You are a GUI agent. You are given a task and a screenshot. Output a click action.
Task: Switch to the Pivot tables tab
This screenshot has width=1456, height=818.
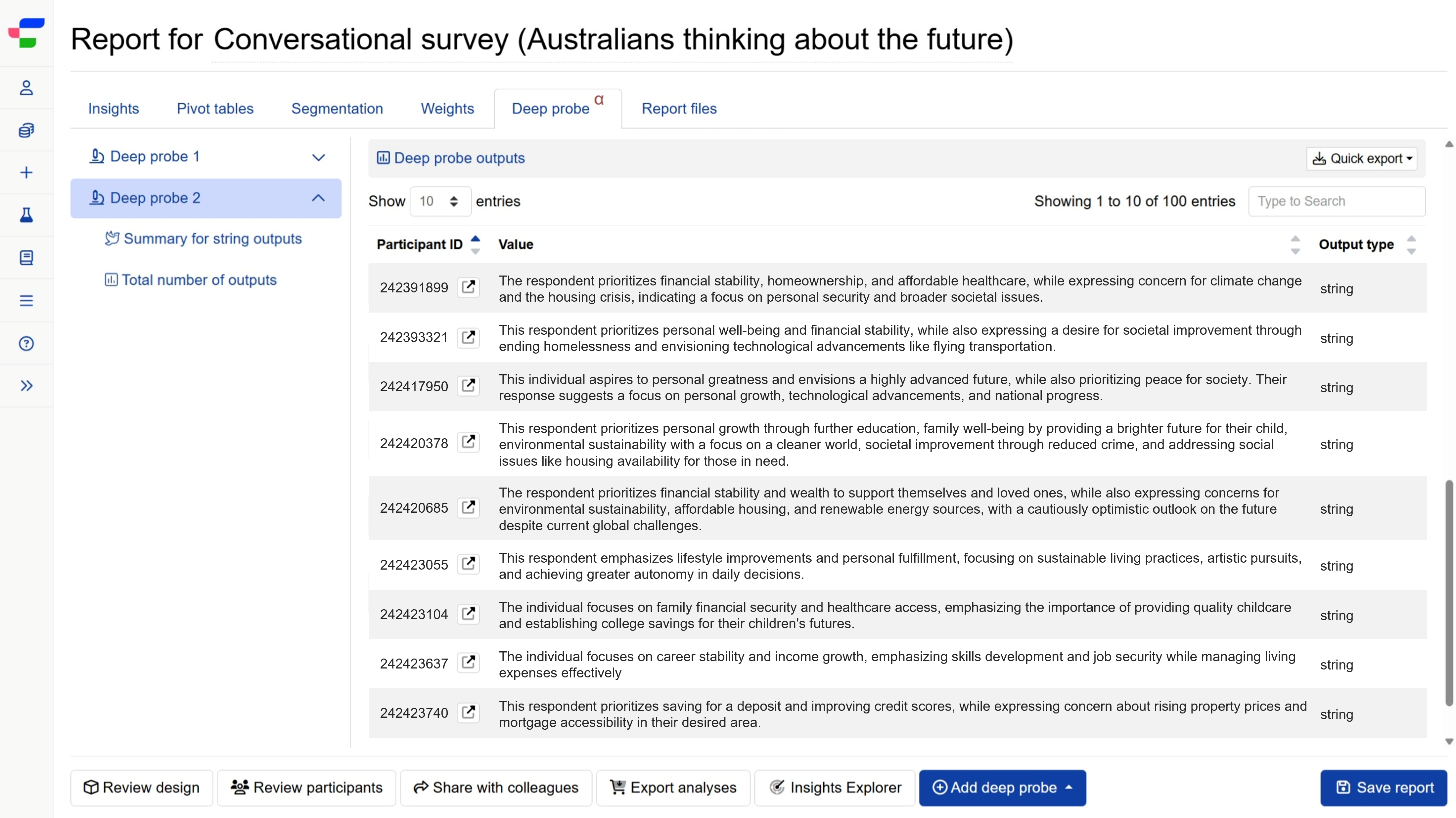point(215,108)
